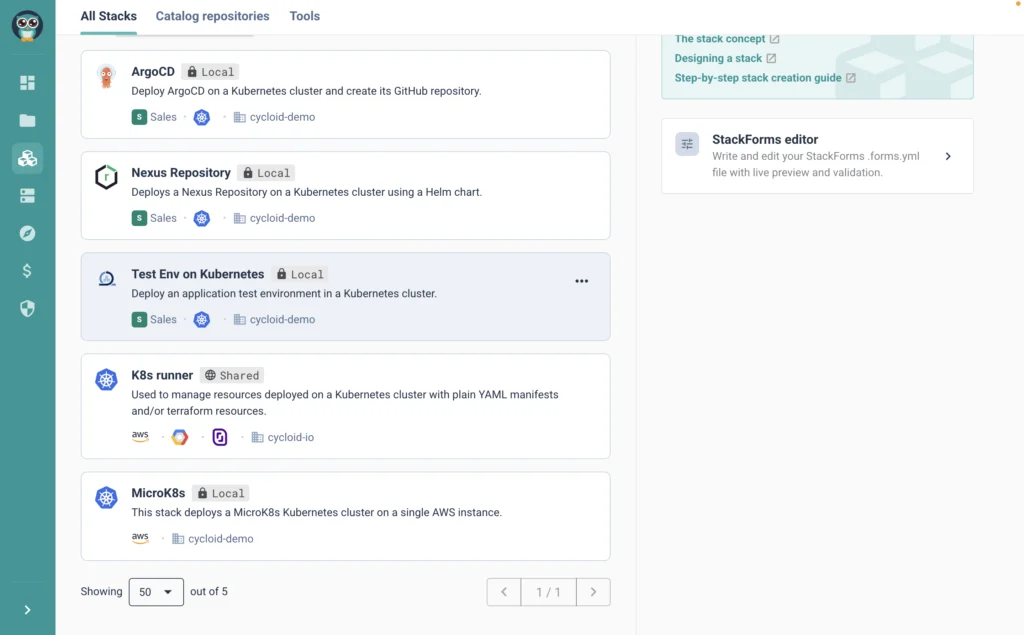Click the MicroK8s description text
Viewport: 1024px width, 635px height.
[x=317, y=512]
